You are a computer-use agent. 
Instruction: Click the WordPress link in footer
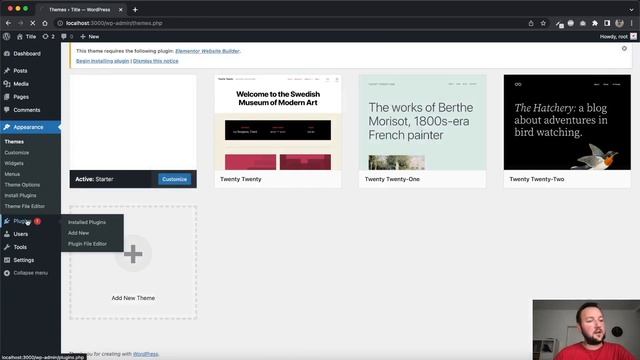coord(145,354)
